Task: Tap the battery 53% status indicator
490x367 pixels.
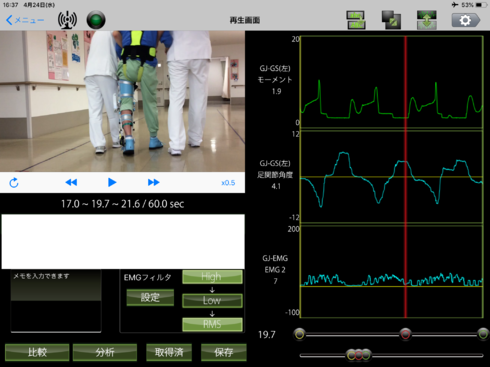Action: coord(474,5)
